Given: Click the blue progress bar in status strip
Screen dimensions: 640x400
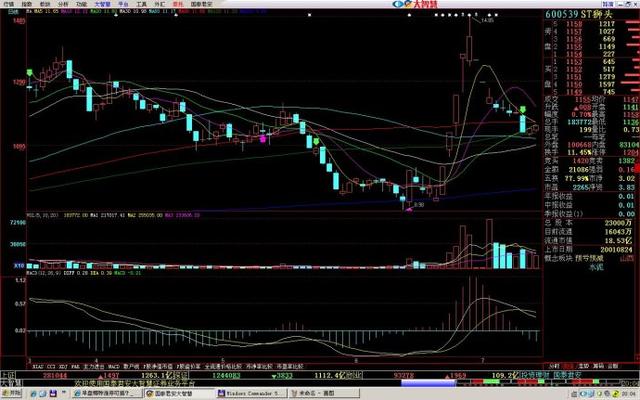Looking at the screenshot, I should [428, 383].
